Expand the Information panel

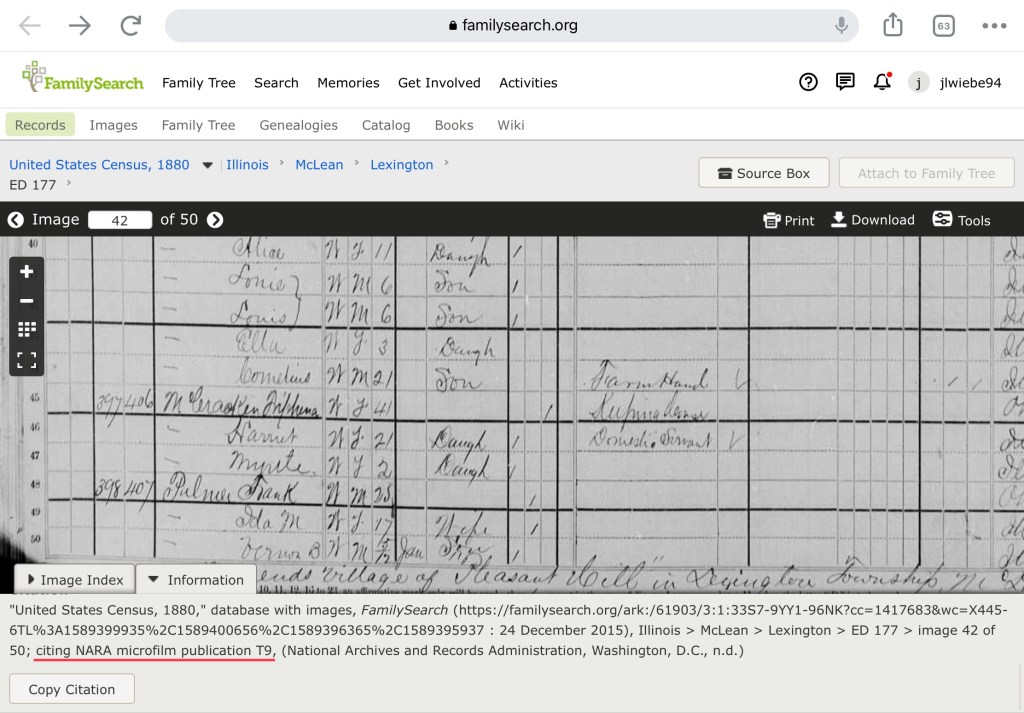point(196,580)
